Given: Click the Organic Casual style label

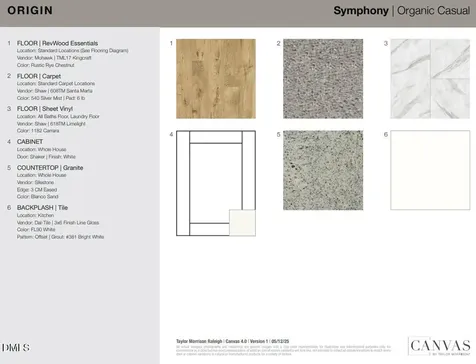Looking at the screenshot, I should [x=433, y=11].
